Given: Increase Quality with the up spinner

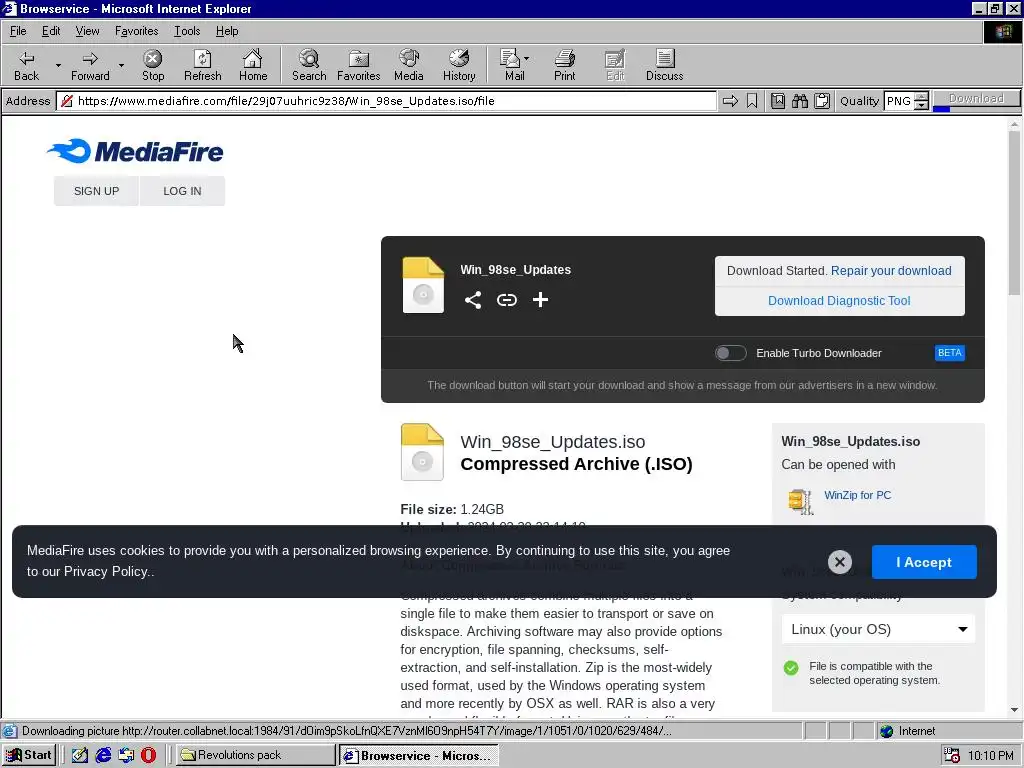Looking at the screenshot, I should [x=921, y=97].
